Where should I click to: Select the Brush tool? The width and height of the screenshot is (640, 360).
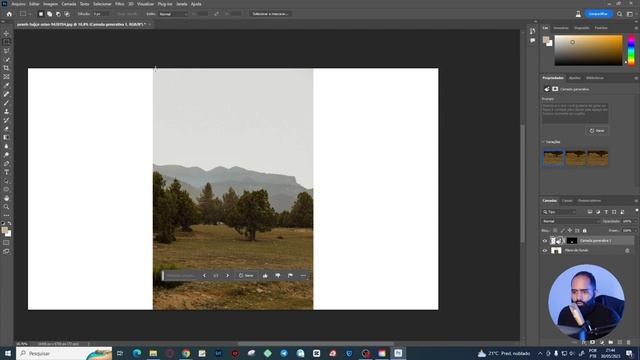[6, 103]
